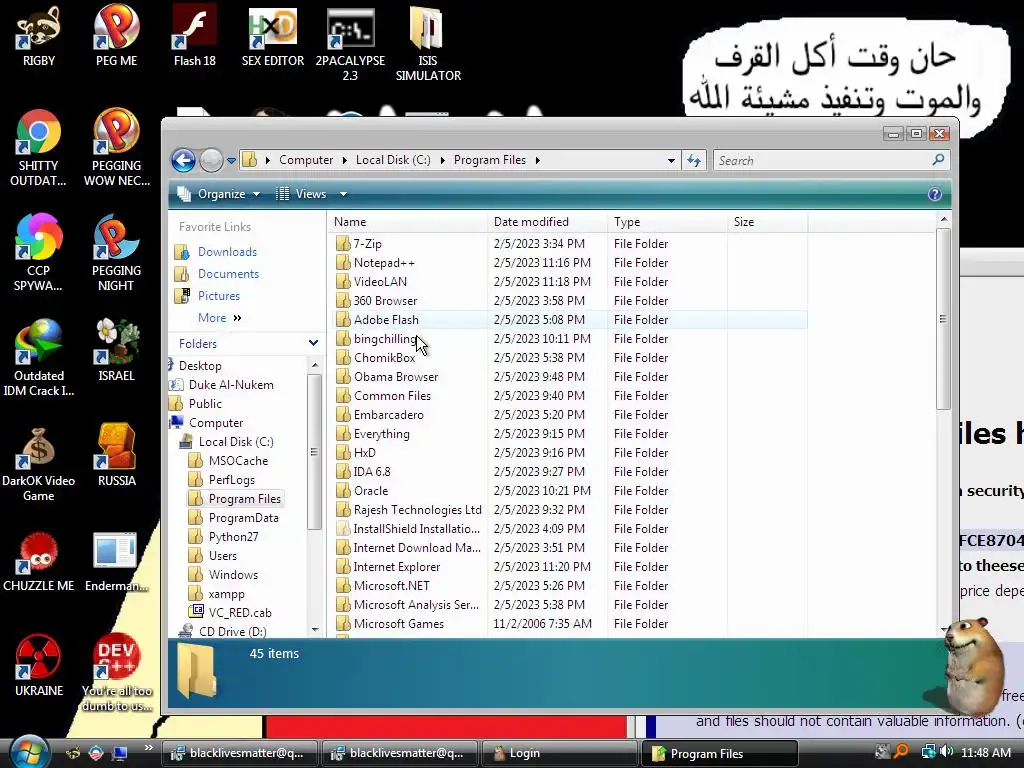Select Python27 in the folder tree

click(x=233, y=537)
